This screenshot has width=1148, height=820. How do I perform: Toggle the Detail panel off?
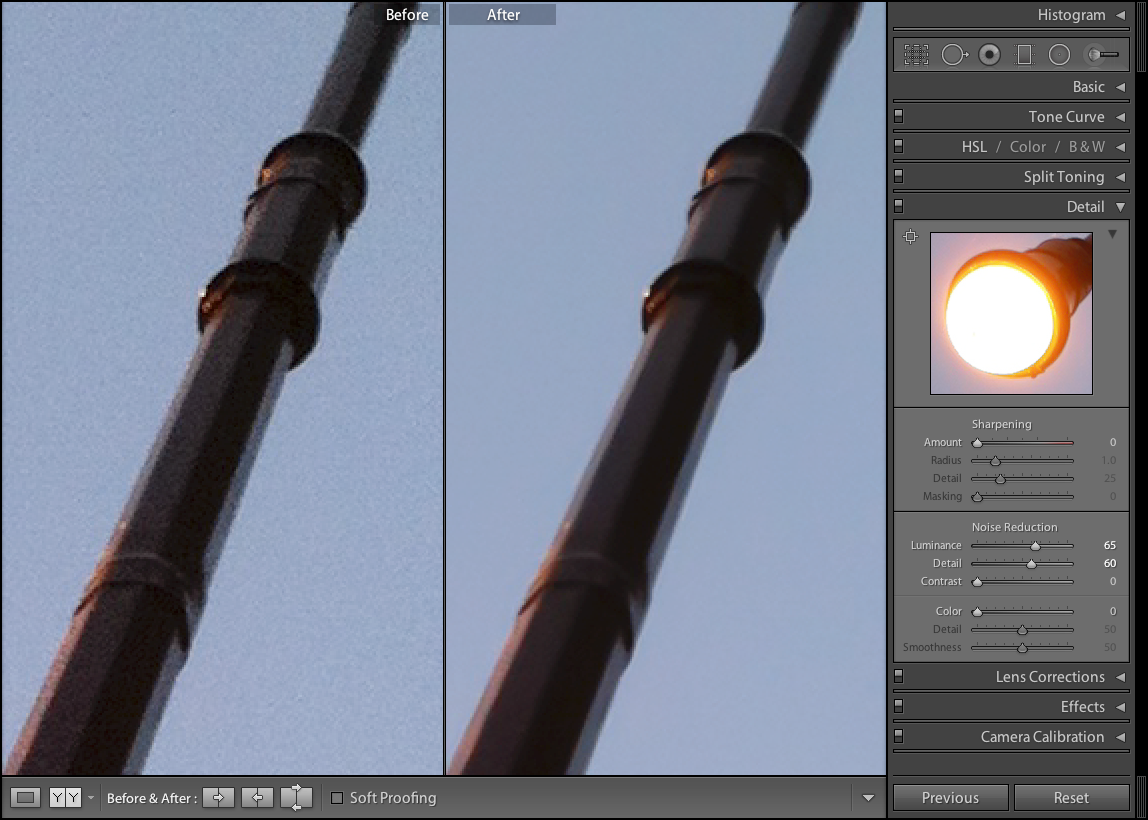(x=897, y=206)
